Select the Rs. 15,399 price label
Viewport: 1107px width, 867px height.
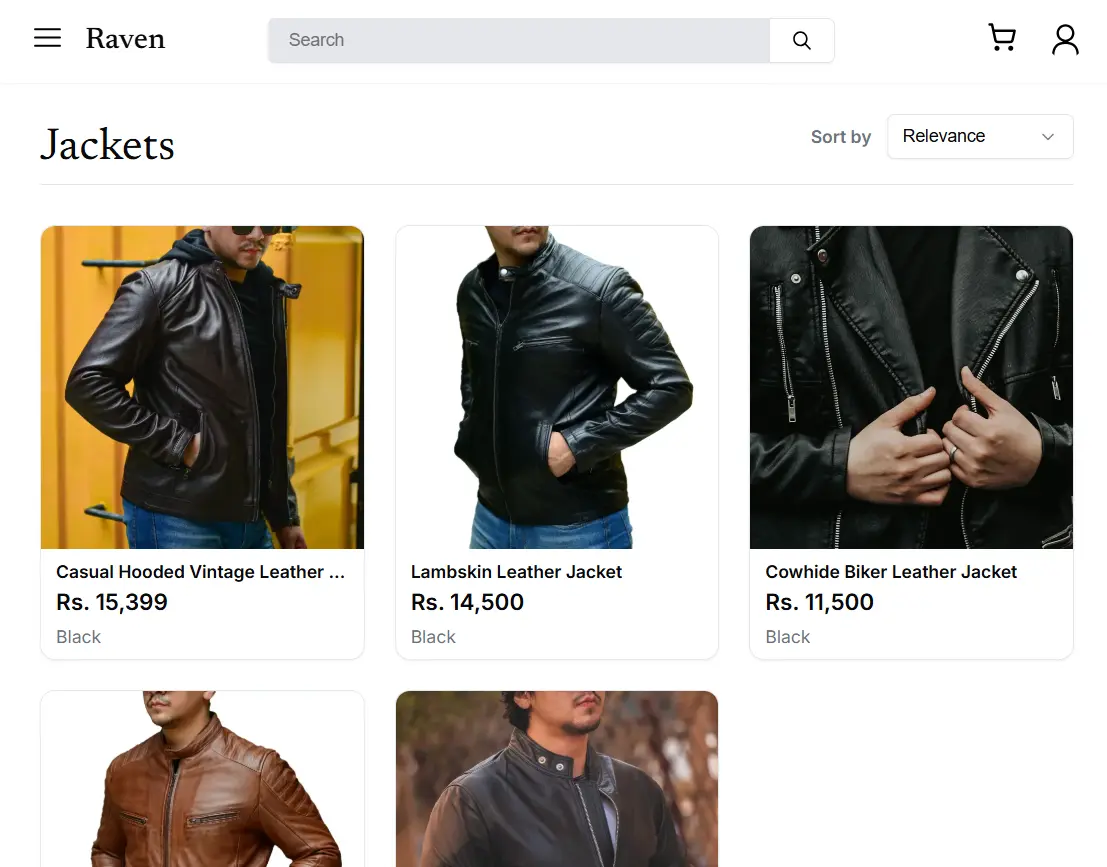point(112,602)
